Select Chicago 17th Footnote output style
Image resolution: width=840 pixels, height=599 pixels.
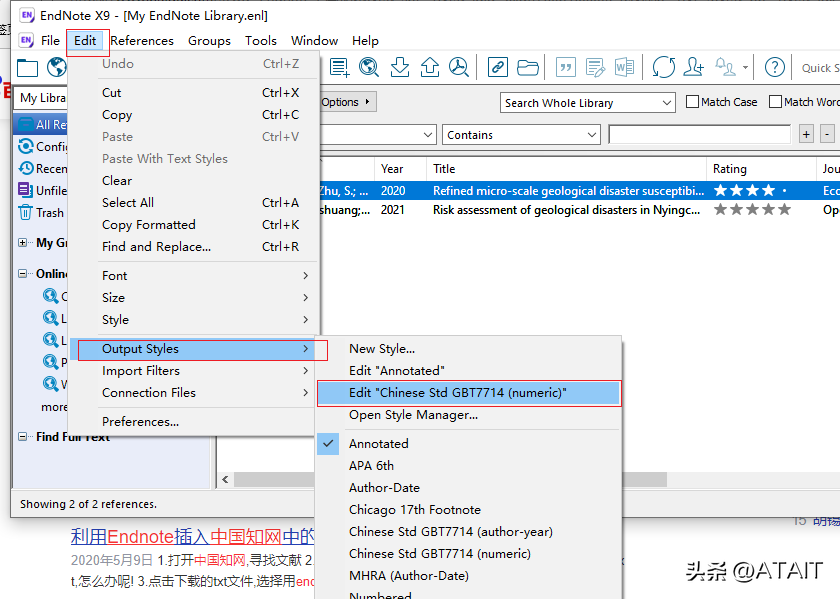[x=469, y=510]
